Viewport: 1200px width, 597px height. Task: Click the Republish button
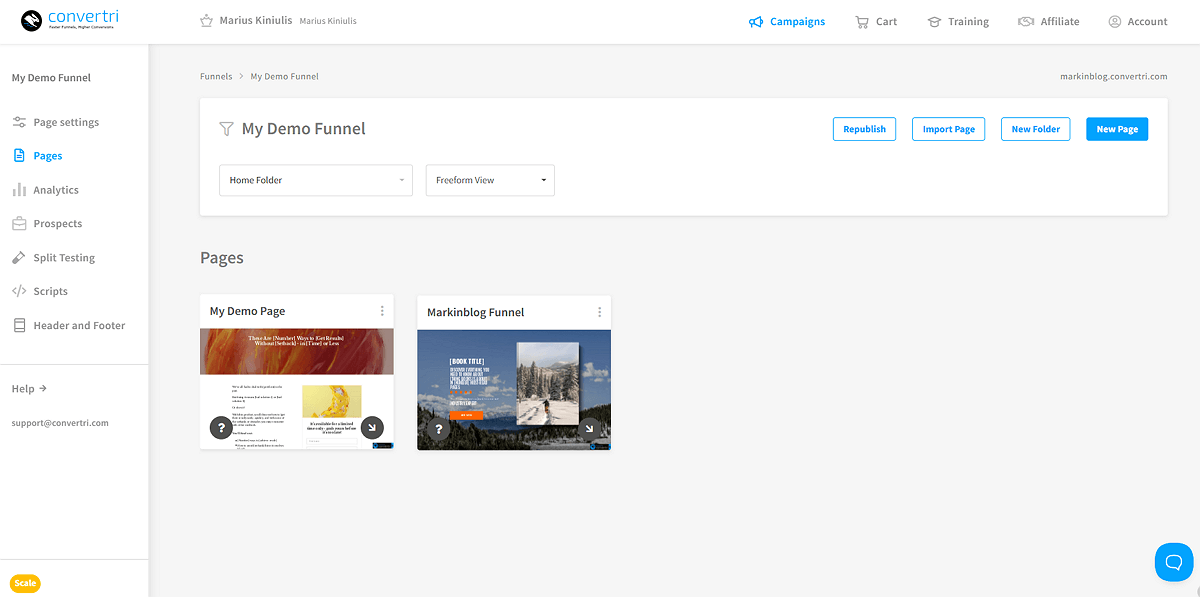(864, 129)
